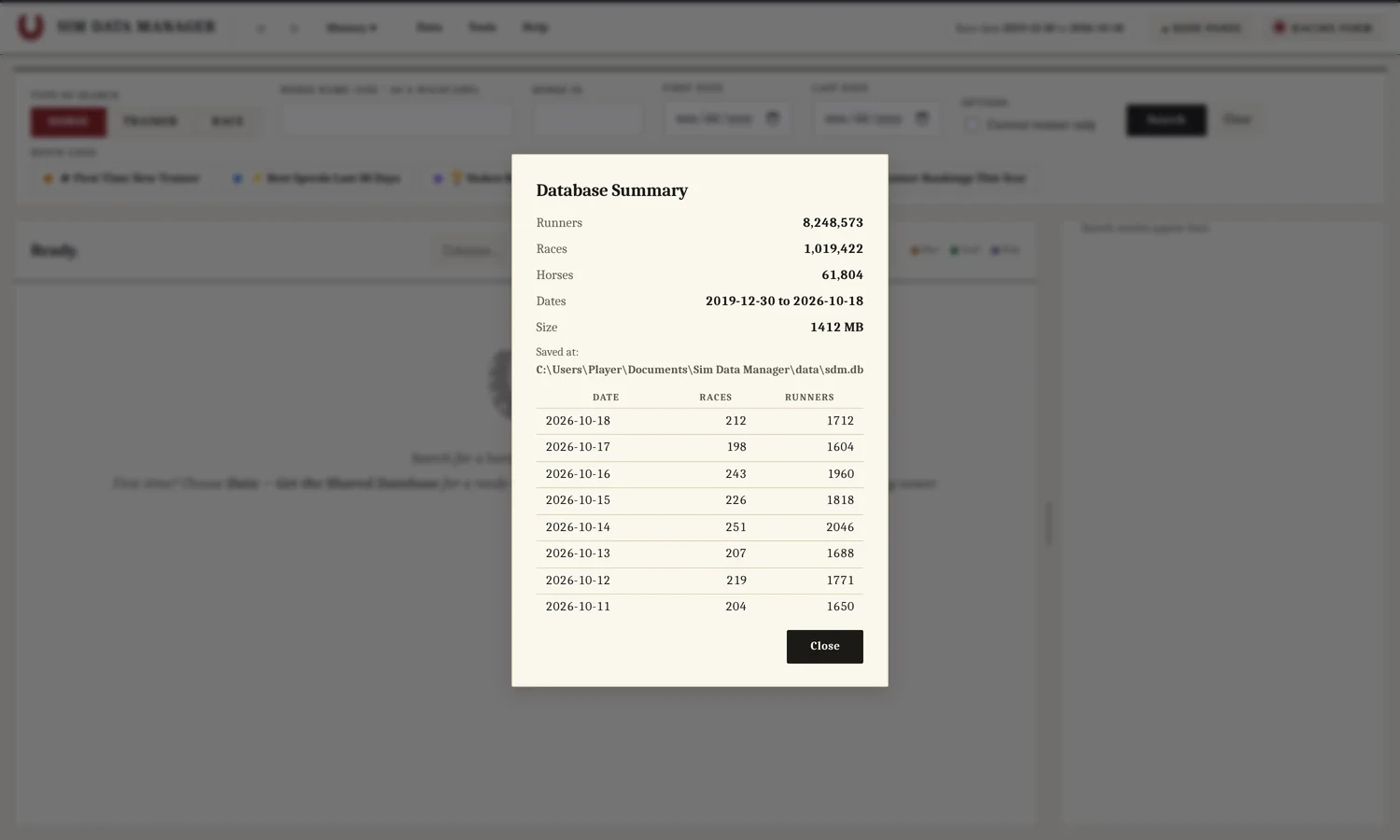Click the Horses count 61,804
The image size is (1400, 840).
pyautogui.click(x=842, y=275)
